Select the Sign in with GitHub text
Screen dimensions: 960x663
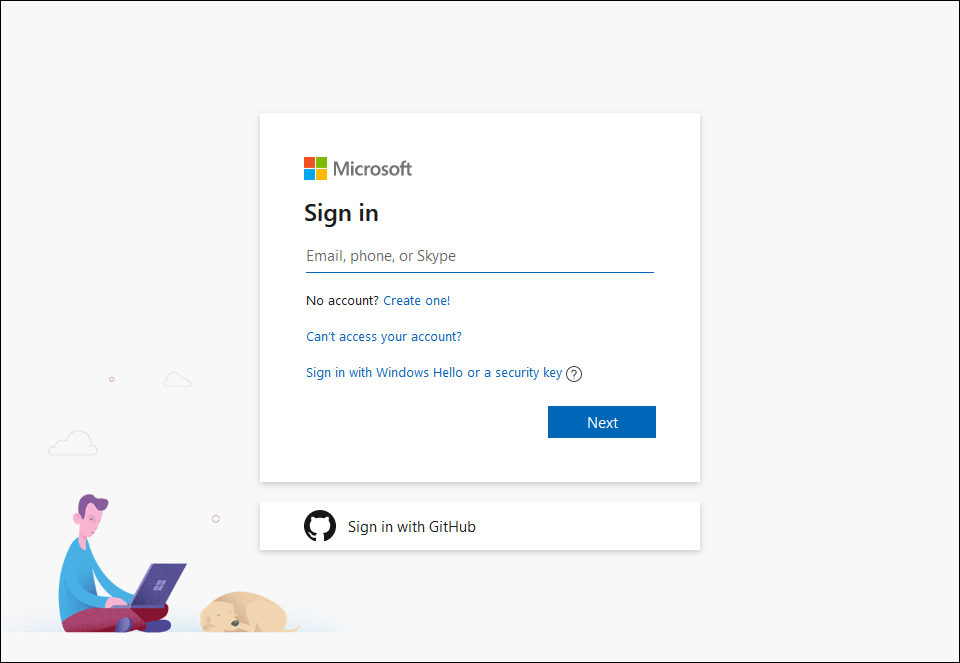point(412,527)
